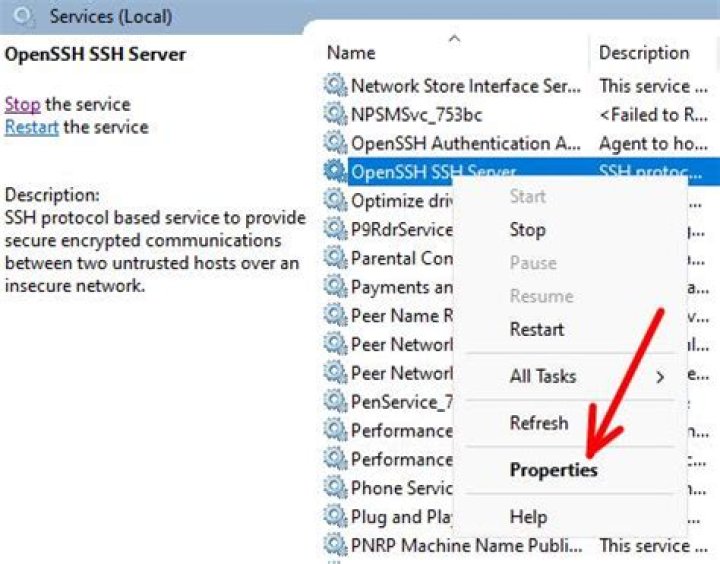Select the Phone Service gear icon
Image resolution: width=720 pixels, height=564 pixels.
(335, 488)
